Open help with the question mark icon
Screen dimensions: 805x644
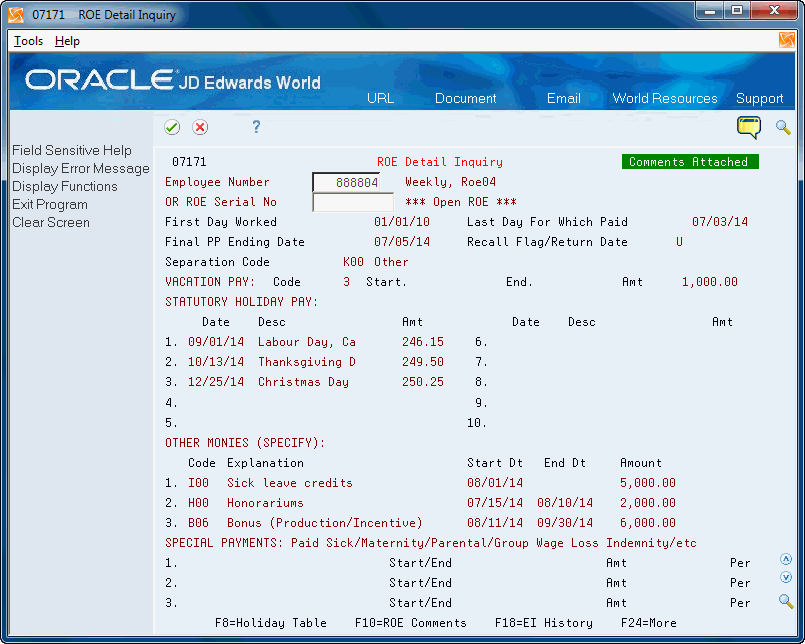pyautogui.click(x=256, y=126)
